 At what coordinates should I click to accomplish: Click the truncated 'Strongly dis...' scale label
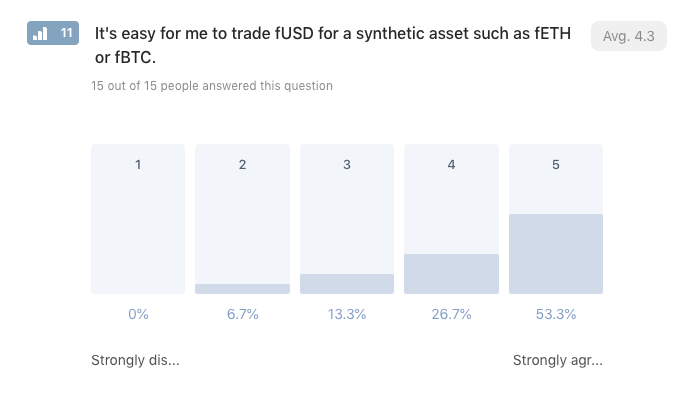tap(135, 360)
